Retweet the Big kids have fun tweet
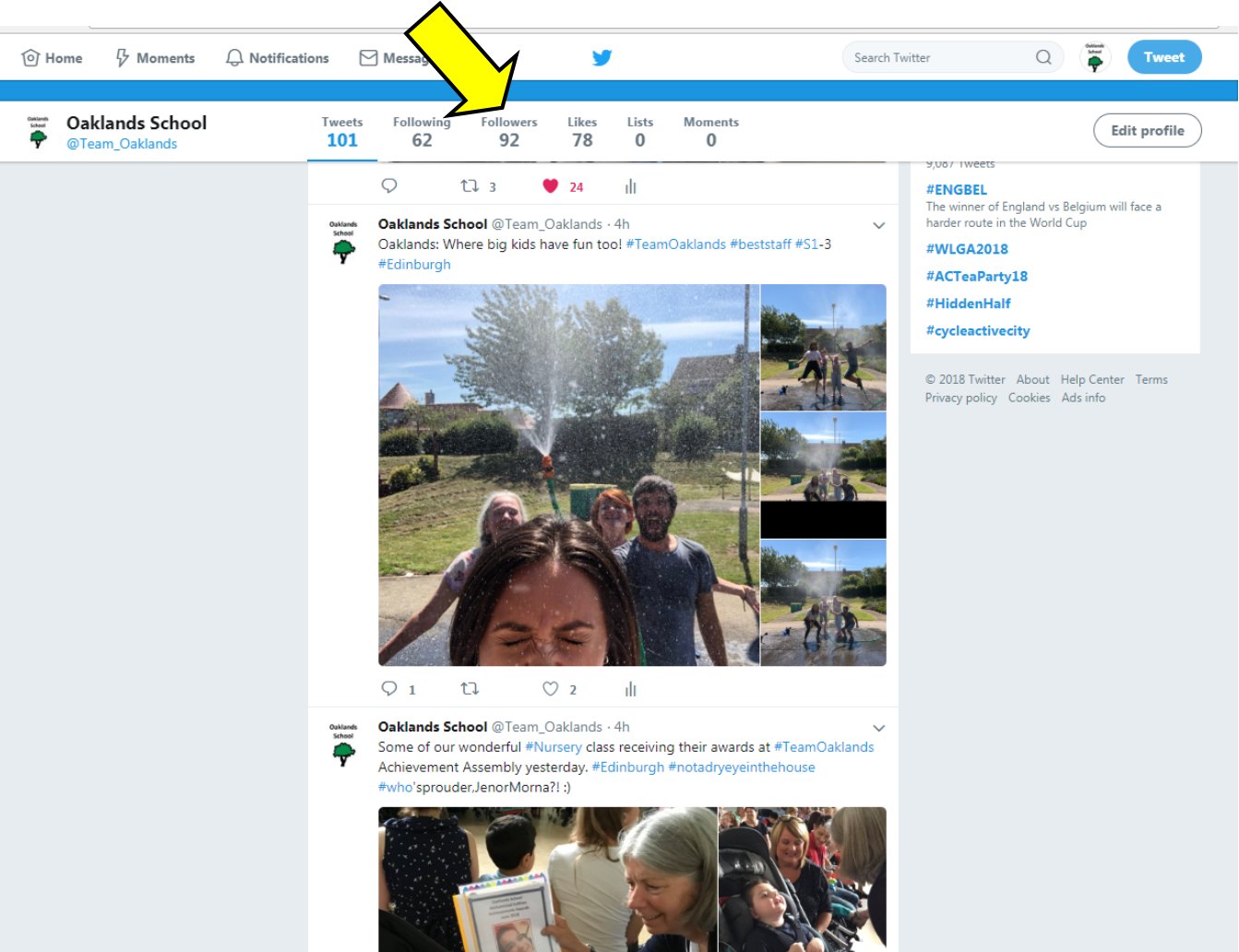 point(470,689)
